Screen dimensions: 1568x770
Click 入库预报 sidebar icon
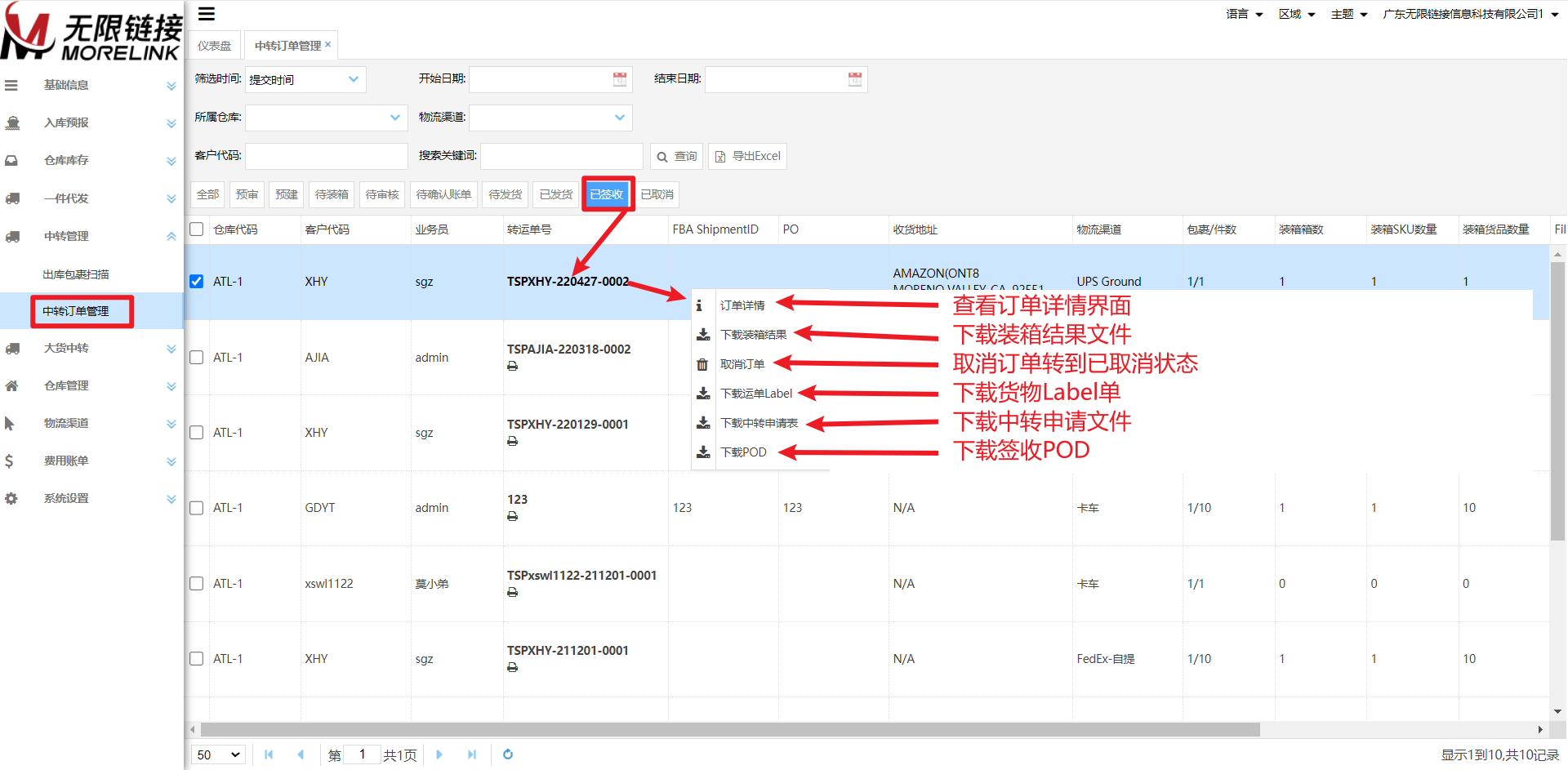(12, 122)
